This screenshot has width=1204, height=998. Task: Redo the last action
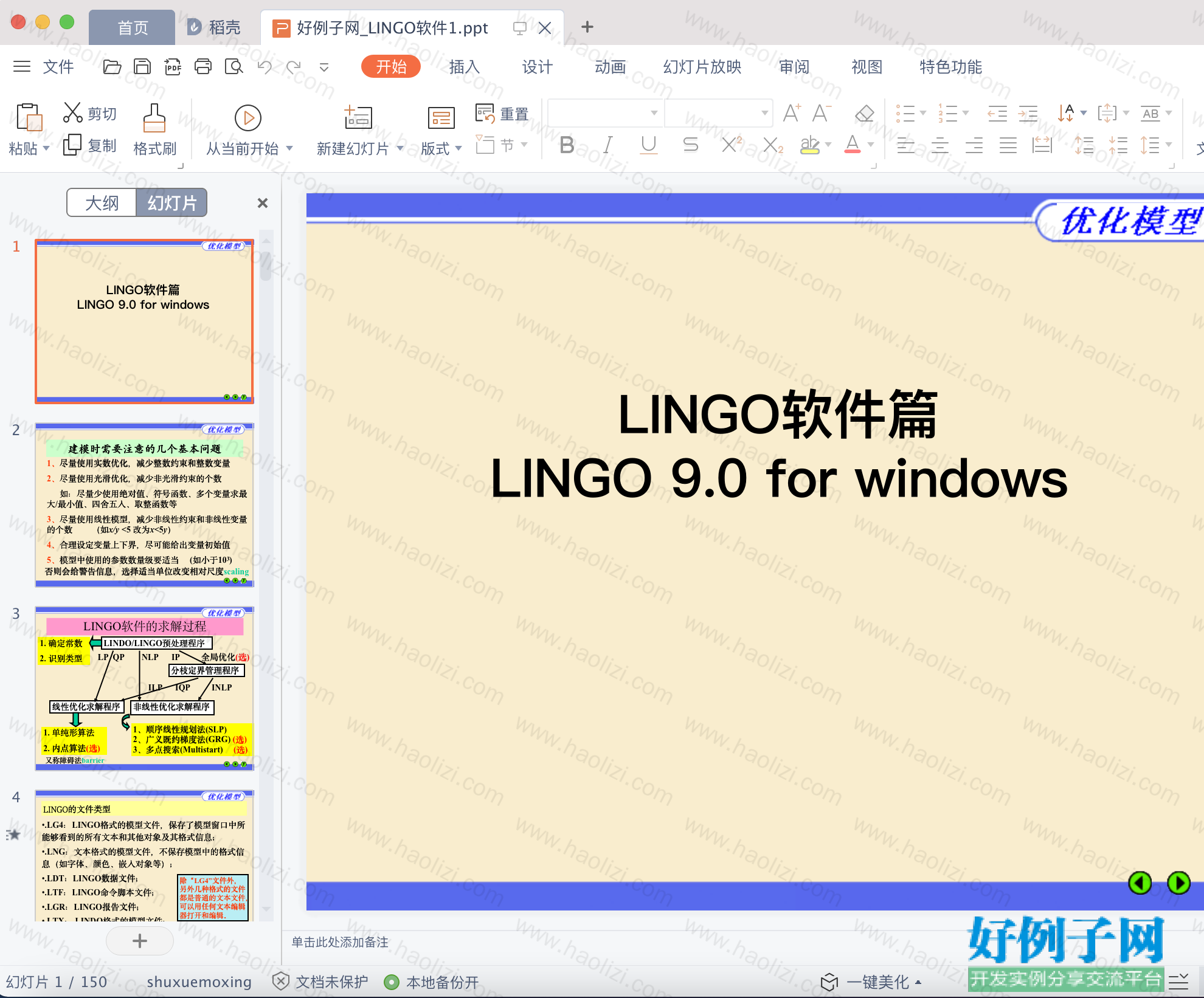point(294,66)
